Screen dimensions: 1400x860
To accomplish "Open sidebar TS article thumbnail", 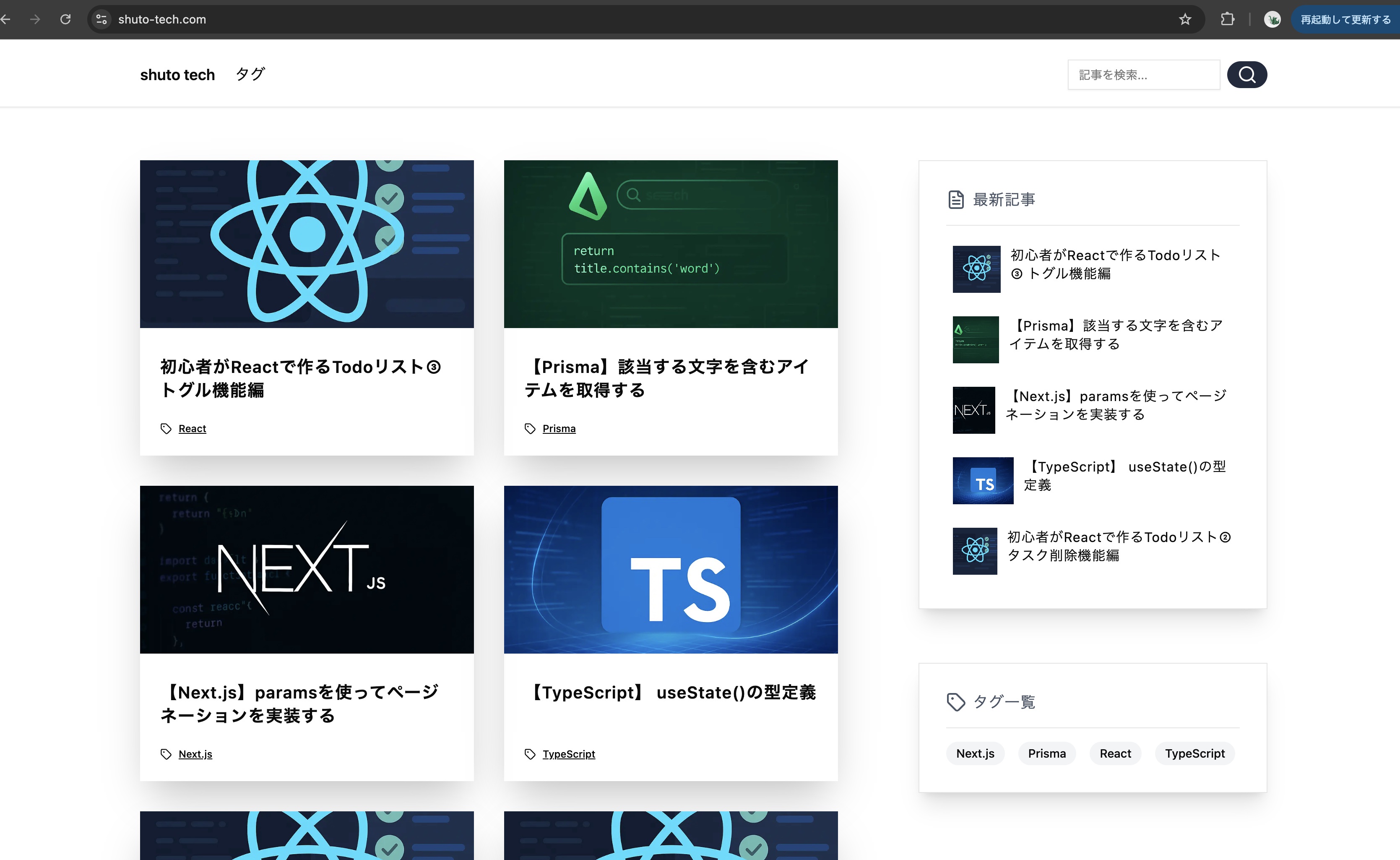I will click(x=983, y=481).
